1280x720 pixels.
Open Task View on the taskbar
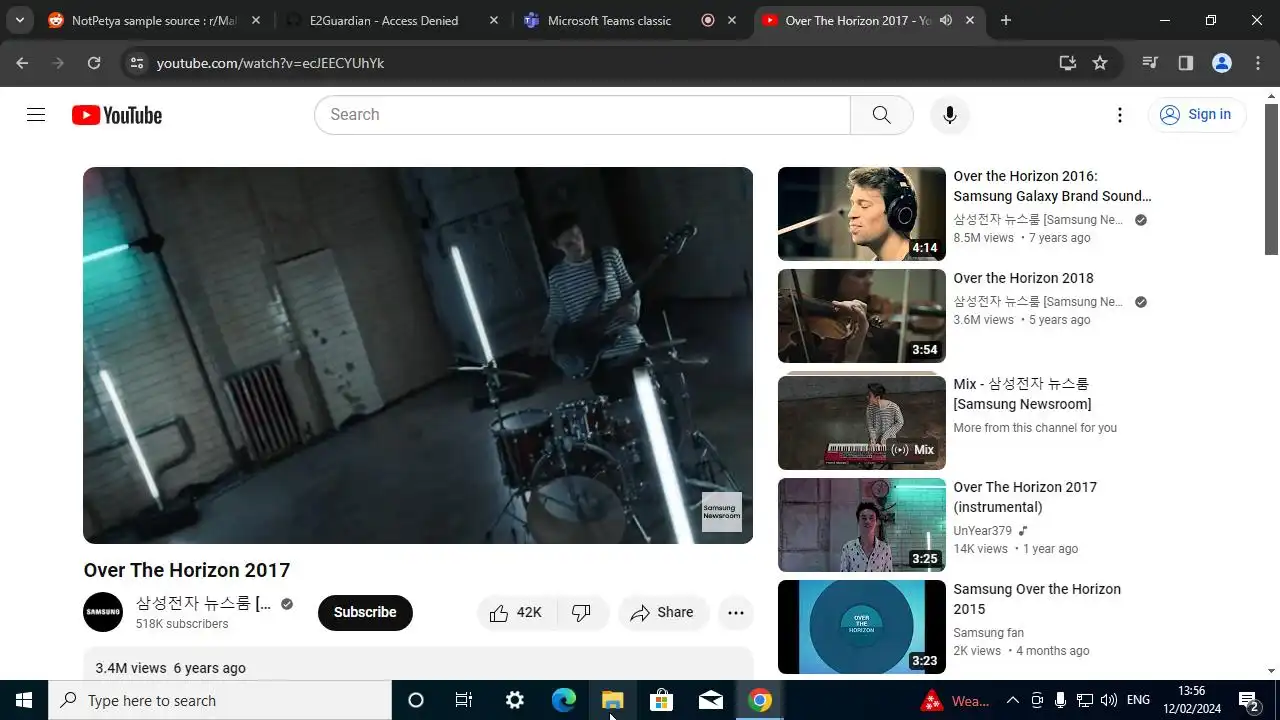(464, 700)
